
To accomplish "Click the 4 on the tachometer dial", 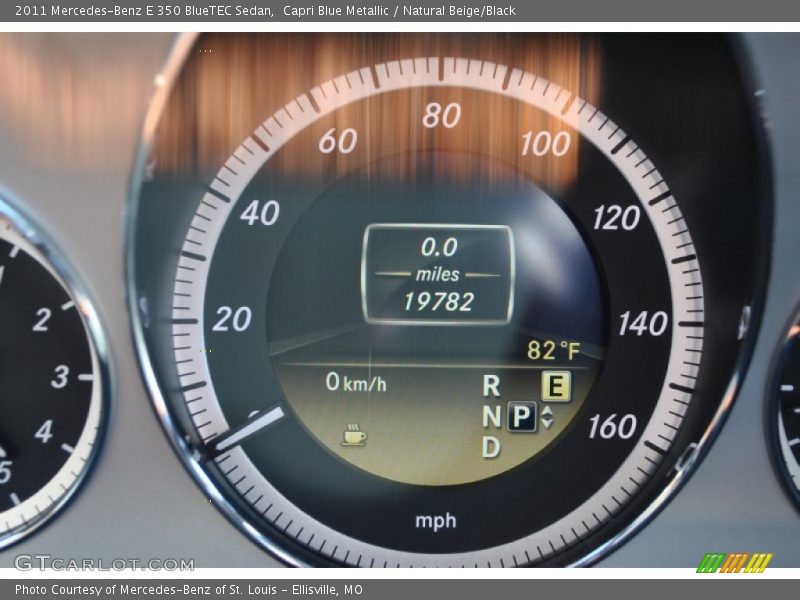I will tap(44, 432).
